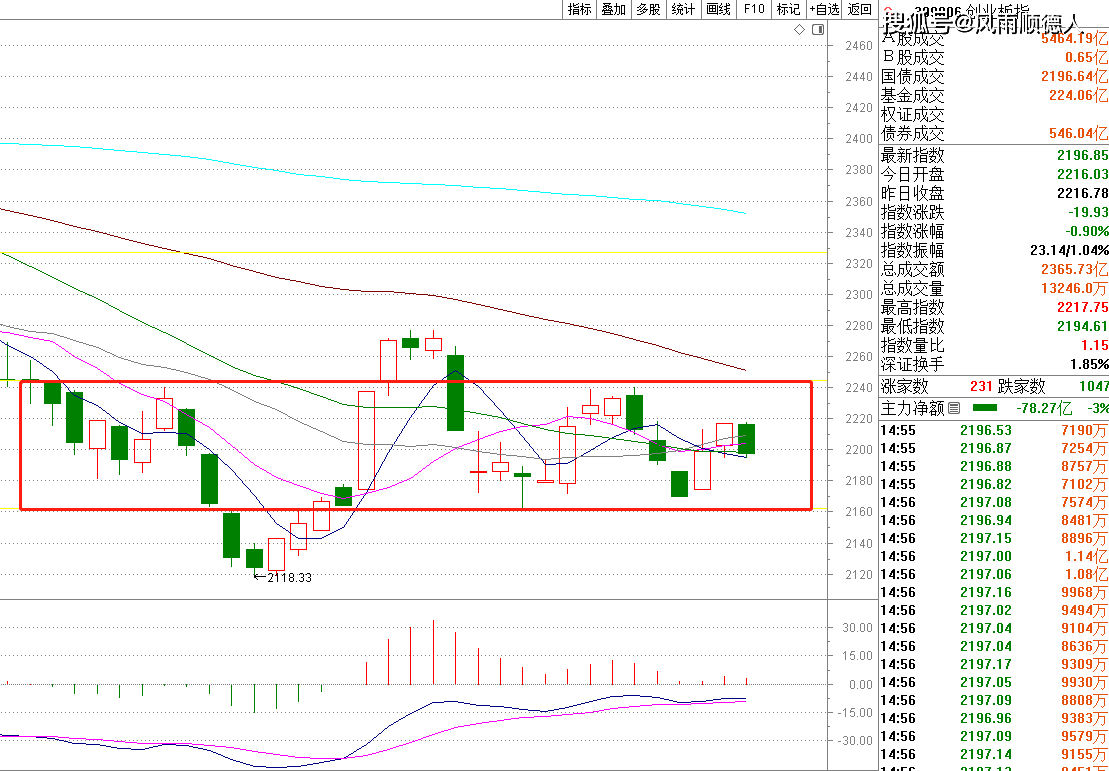Screen dimensions: 1109x771
Task: Open the list icon beside 主力净额
Action: [954, 408]
